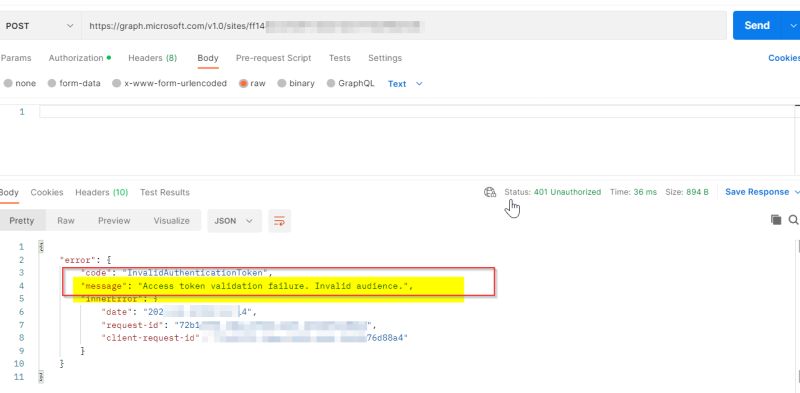Open the JSON format dropdown

[x=234, y=221]
